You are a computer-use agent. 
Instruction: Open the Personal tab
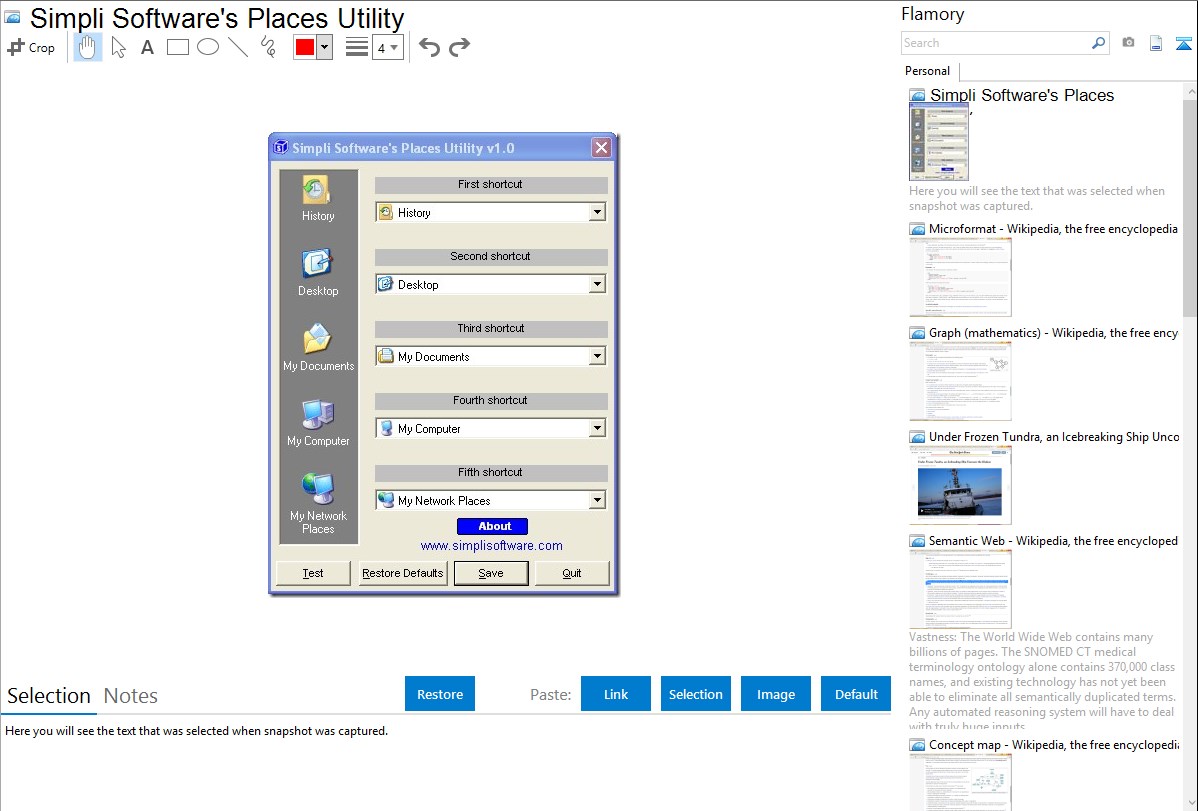coord(928,71)
